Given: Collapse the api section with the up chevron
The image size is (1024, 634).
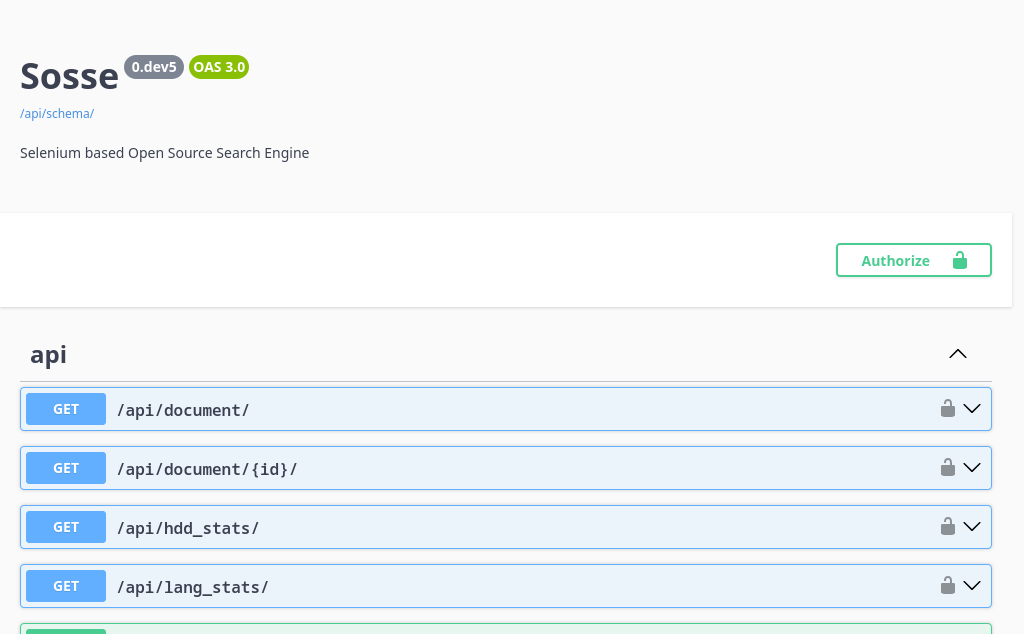Looking at the screenshot, I should [x=957, y=354].
